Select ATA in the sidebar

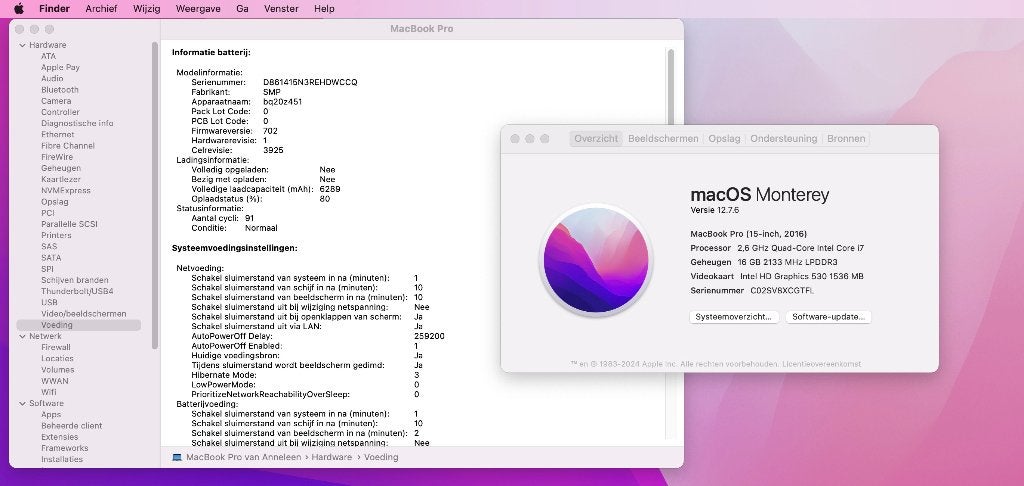pos(48,56)
